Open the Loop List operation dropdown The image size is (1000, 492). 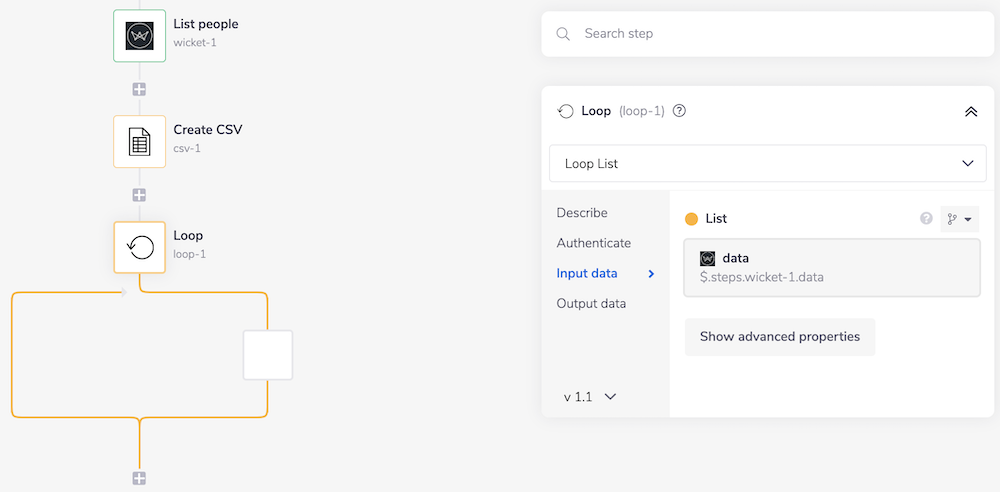[767, 163]
